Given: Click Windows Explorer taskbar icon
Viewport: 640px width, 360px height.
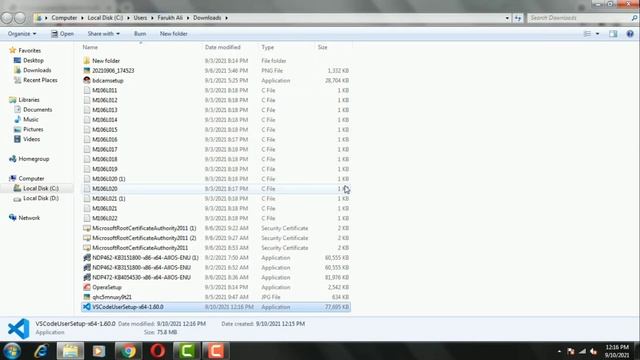Looking at the screenshot, I should click(70, 351).
